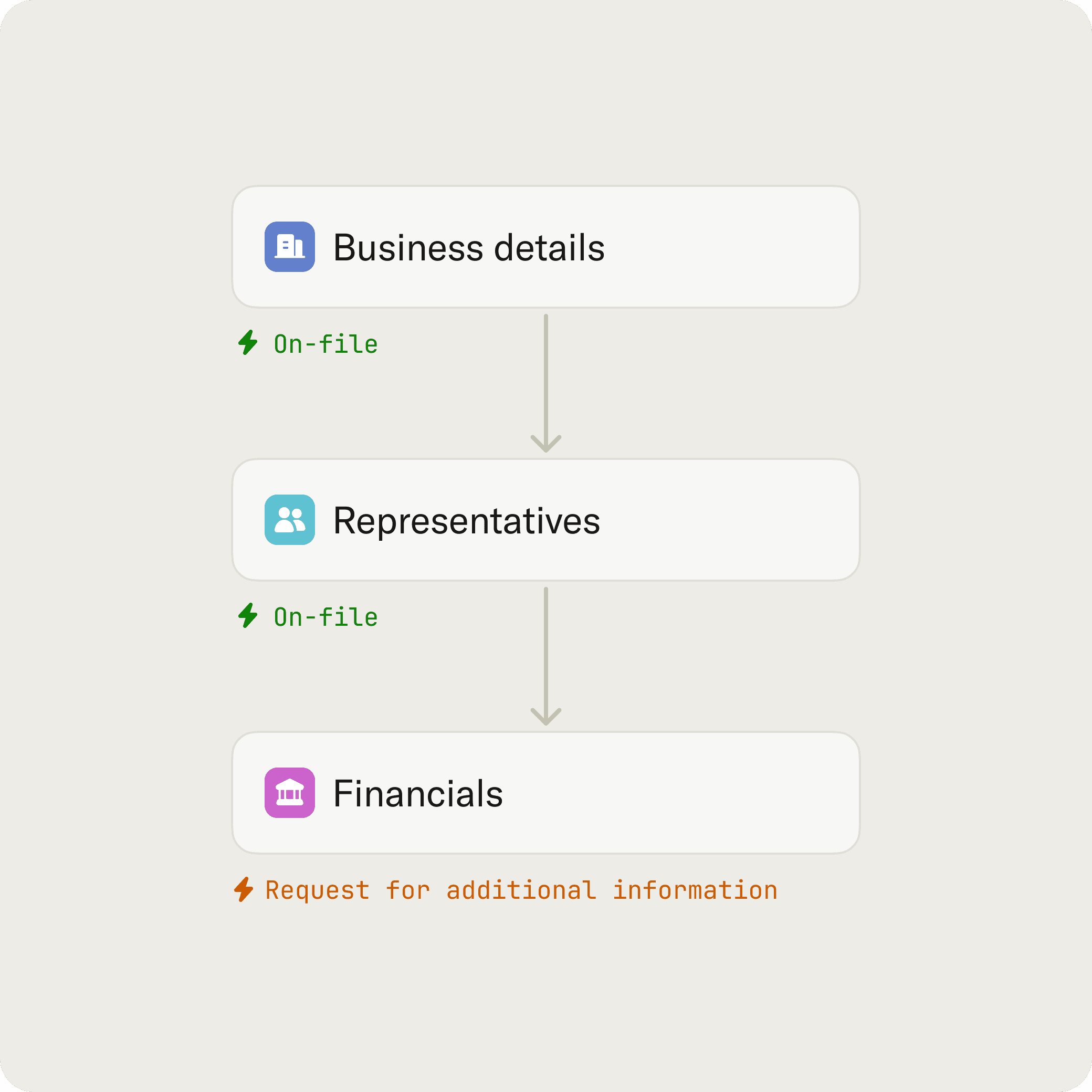
Task: Click the 'Business details' heading text
Action: coord(469,248)
